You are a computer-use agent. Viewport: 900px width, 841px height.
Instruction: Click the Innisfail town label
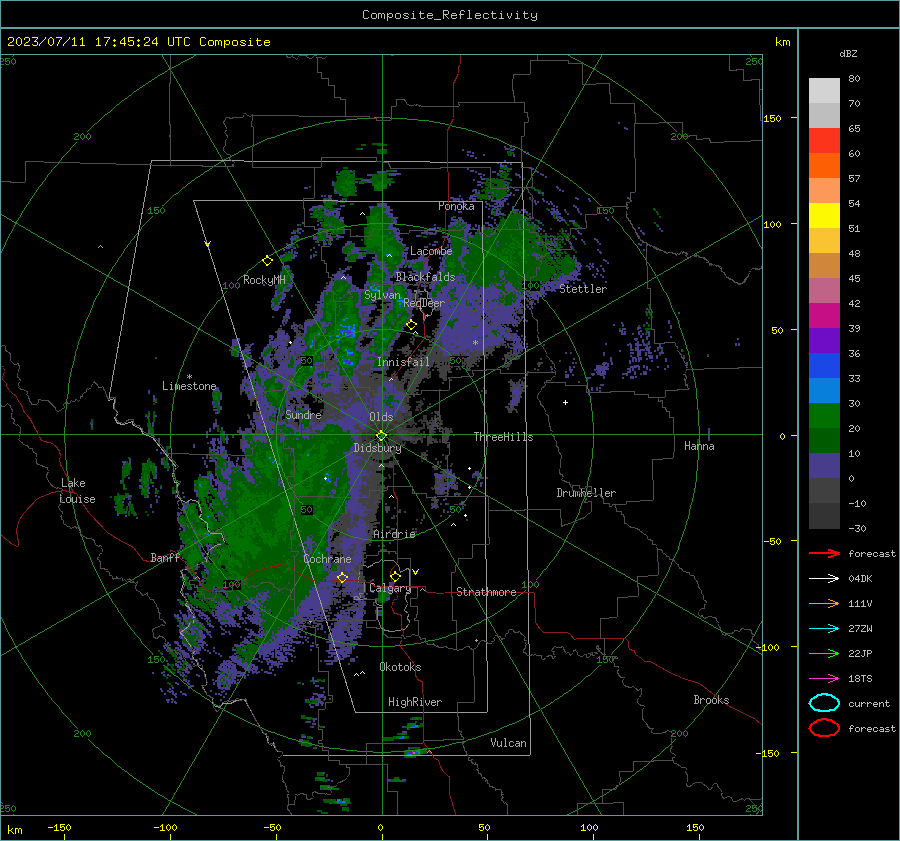pyautogui.click(x=403, y=362)
